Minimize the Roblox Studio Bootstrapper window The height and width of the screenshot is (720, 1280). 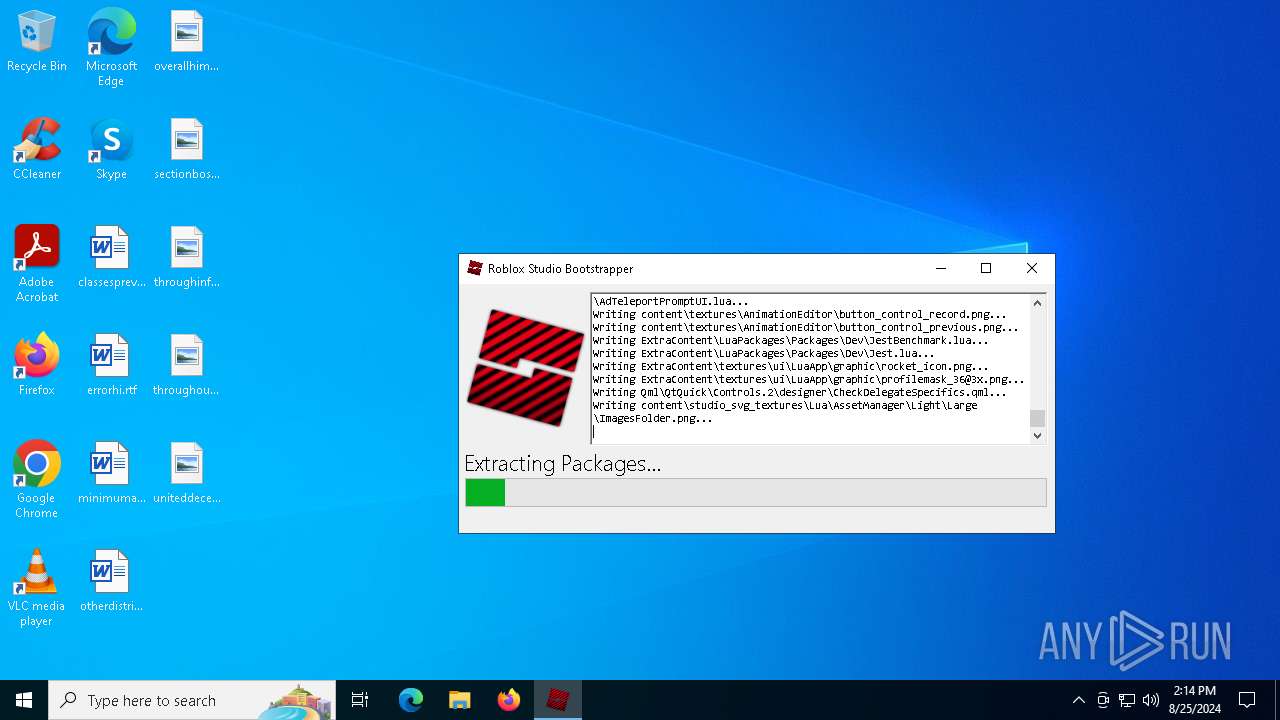pyautogui.click(x=940, y=268)
